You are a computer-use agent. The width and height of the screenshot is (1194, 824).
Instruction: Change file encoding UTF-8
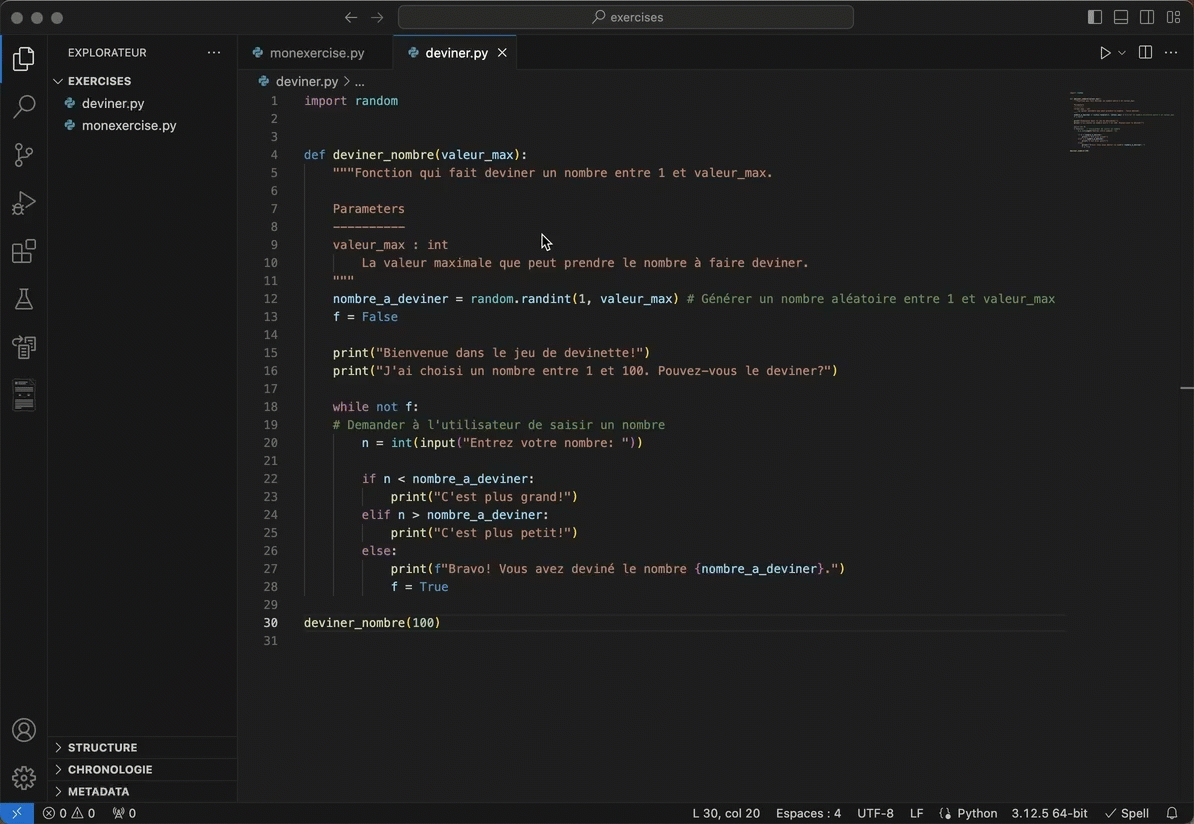coord(876,813)
